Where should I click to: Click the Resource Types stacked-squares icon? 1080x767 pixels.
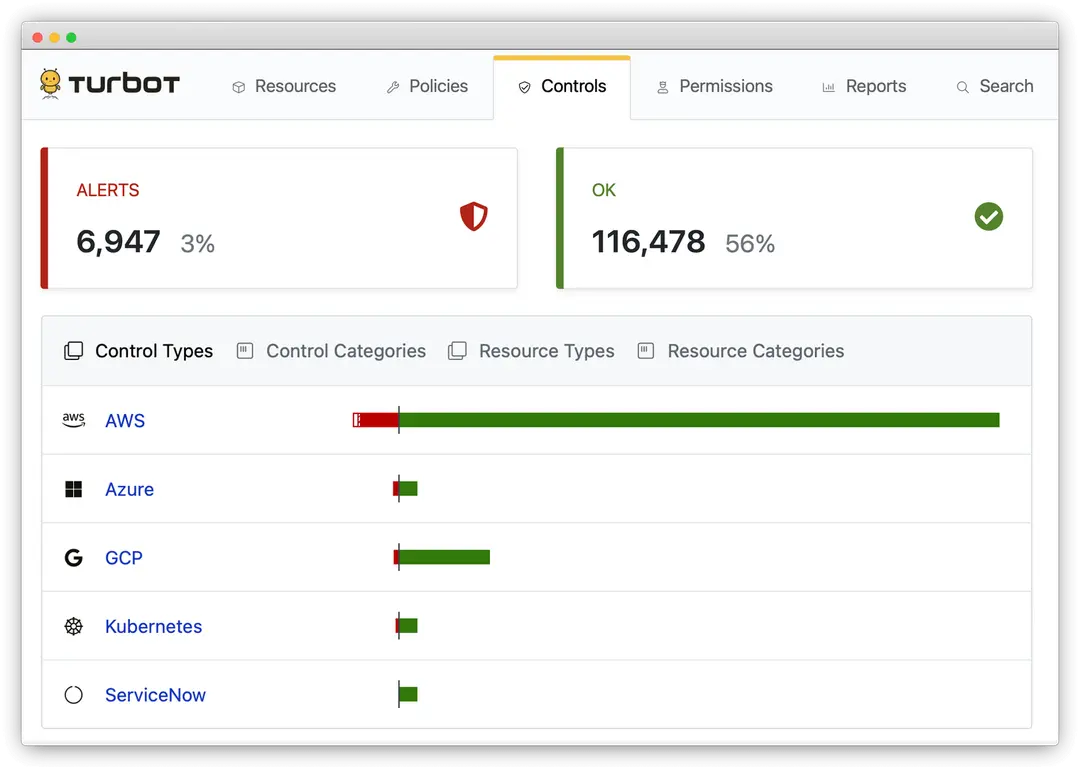[457, 351]
